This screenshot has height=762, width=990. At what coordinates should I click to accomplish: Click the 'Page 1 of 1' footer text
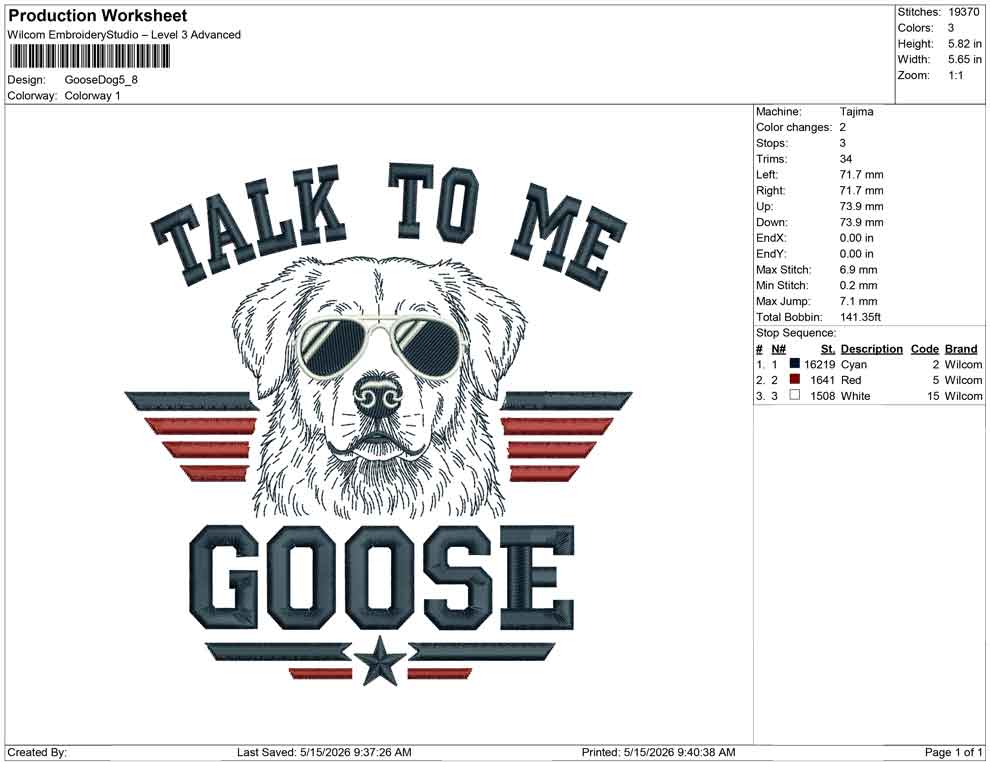coord(953,752)
